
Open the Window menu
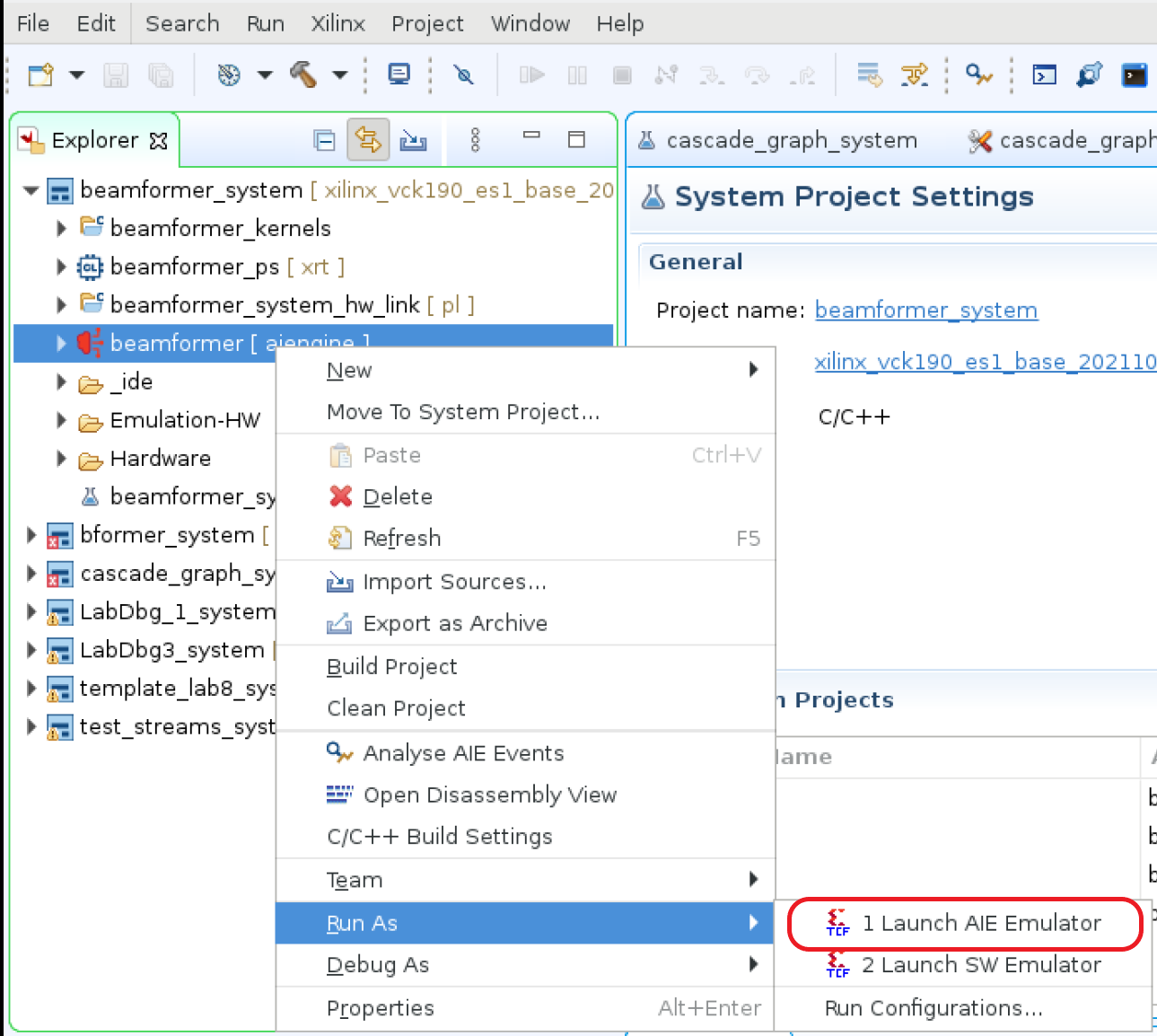[x=530, y=23]
